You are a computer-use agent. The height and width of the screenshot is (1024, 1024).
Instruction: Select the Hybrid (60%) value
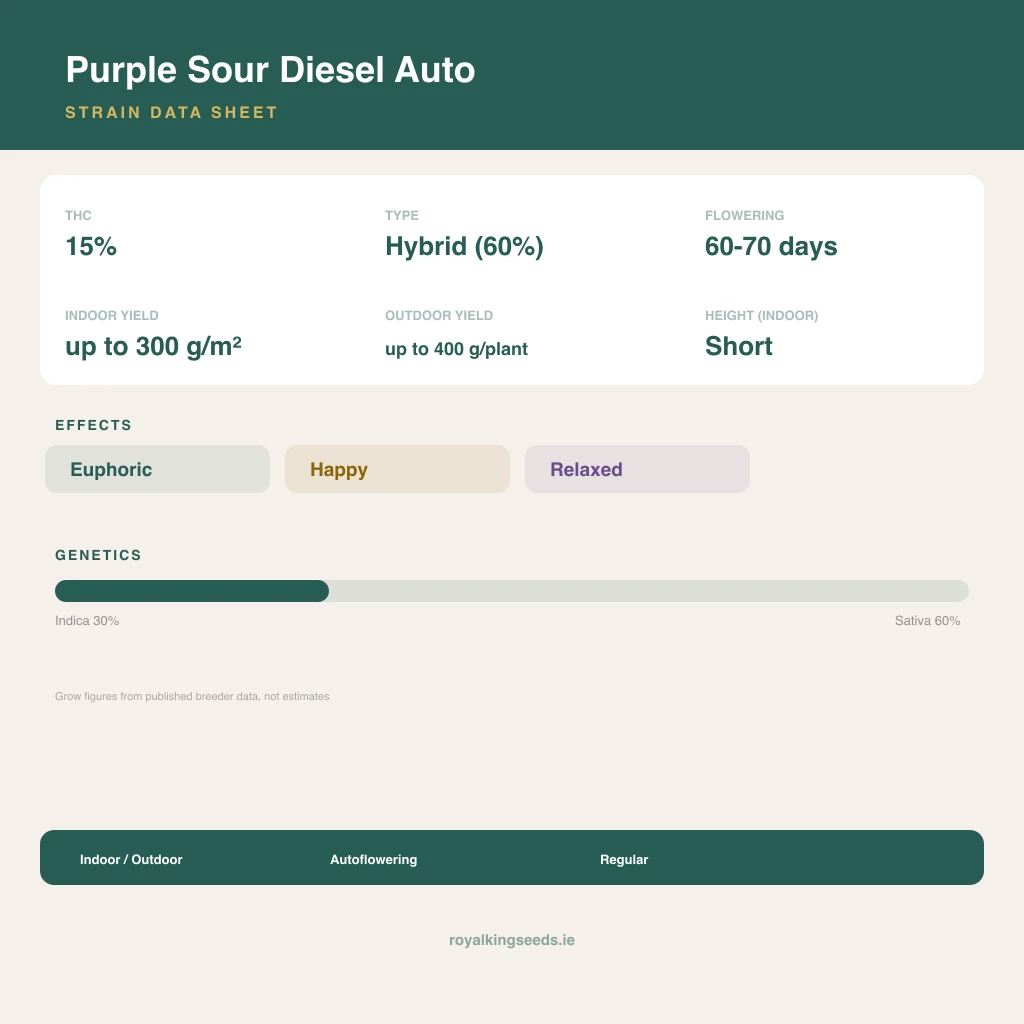[464, 247]
